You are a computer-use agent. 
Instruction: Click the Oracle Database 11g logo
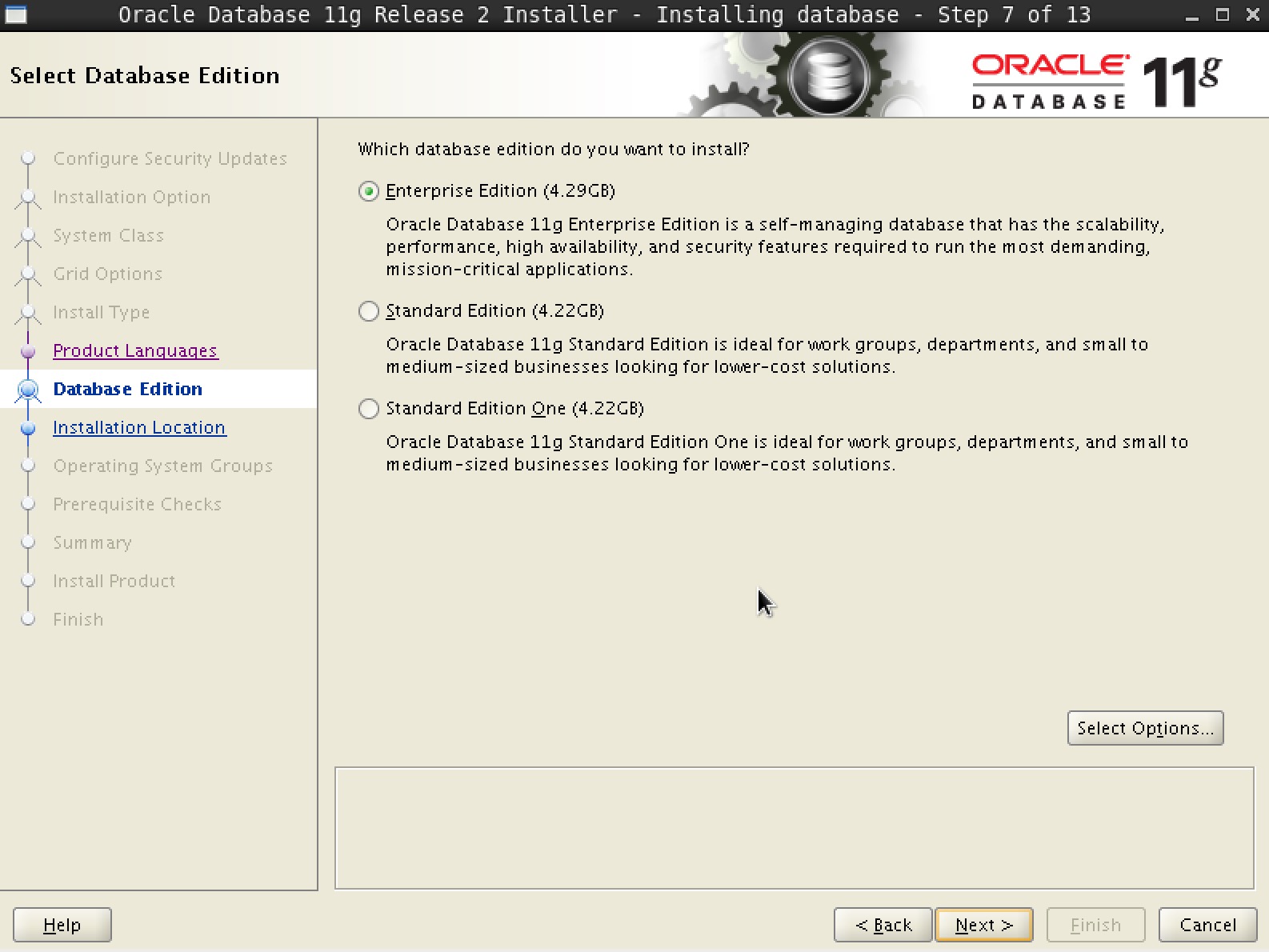pos(1096,81)
